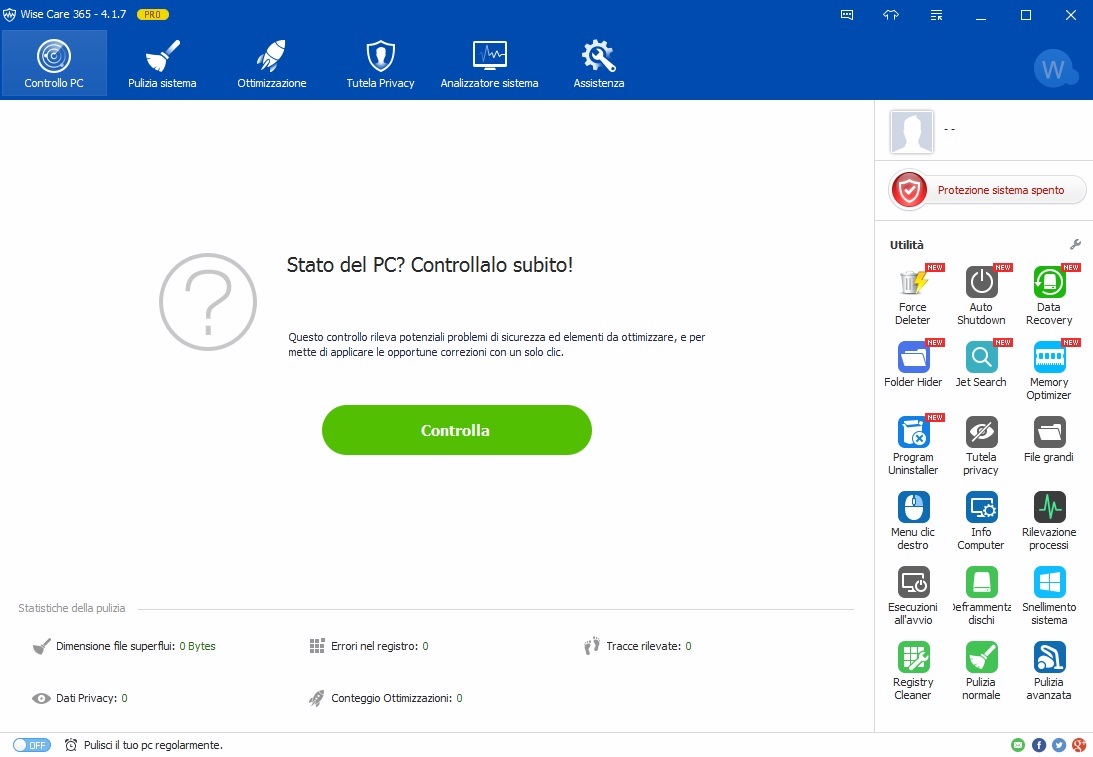Click the skin/theme shirt icon in title bar
Image resolution: width=1093 pixels, height=757 pixels.
tap(891, 15)
